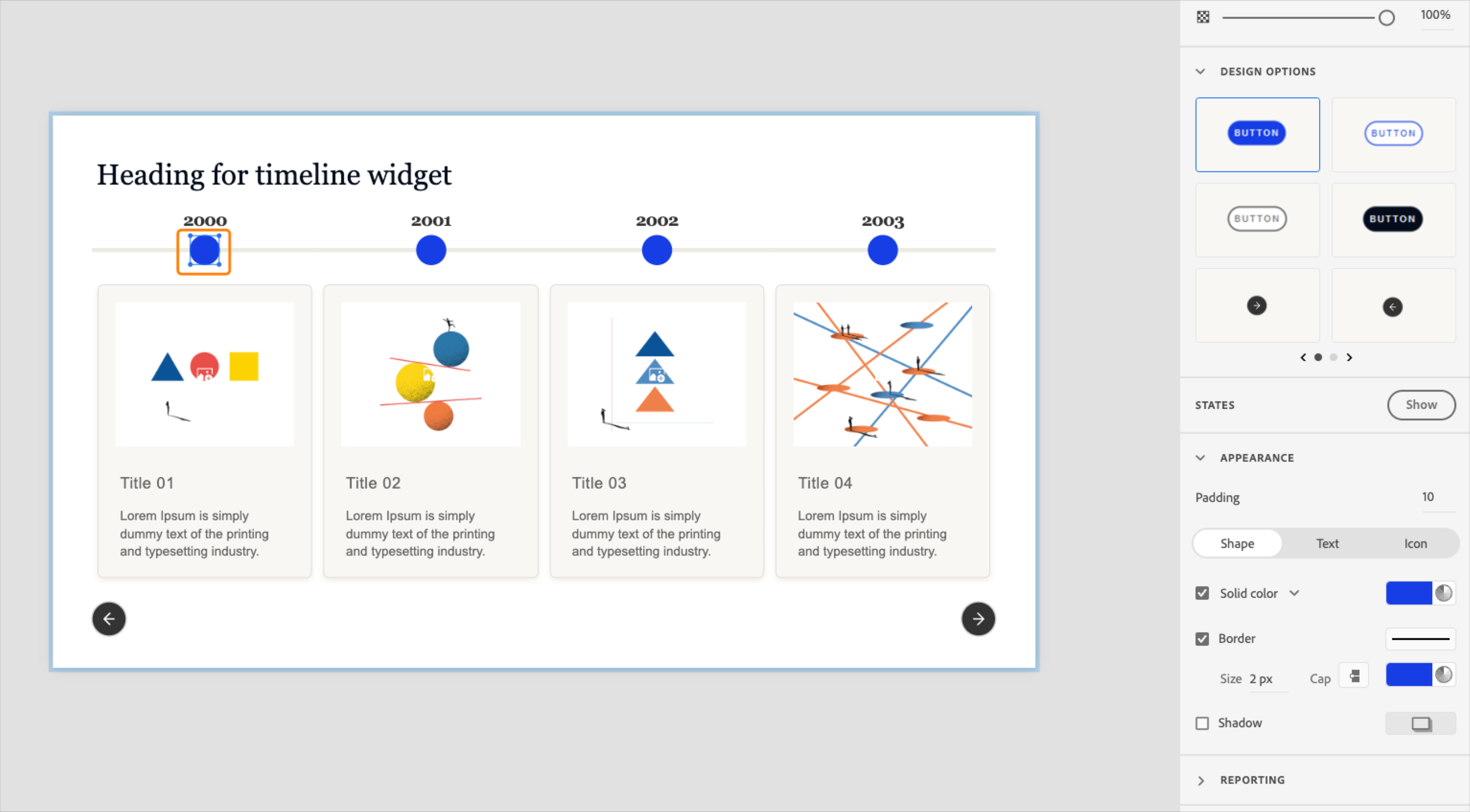The image size is (1470, 812).
Task: Select the right-arrow icon button design option
Action: [x=1257, y=305]
